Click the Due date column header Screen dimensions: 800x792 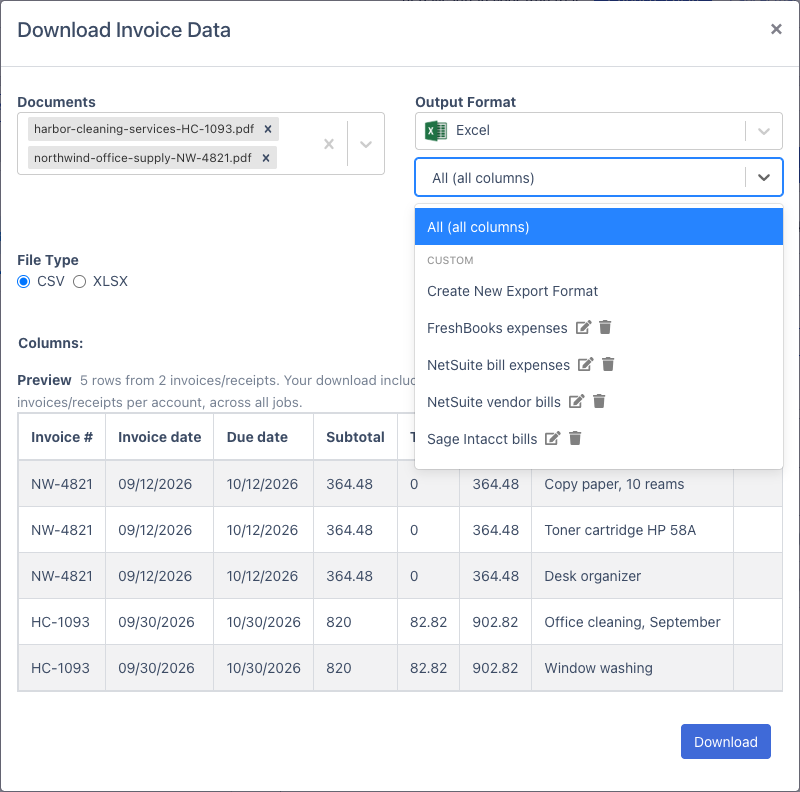pyautogui.click(x=263, y=437)
